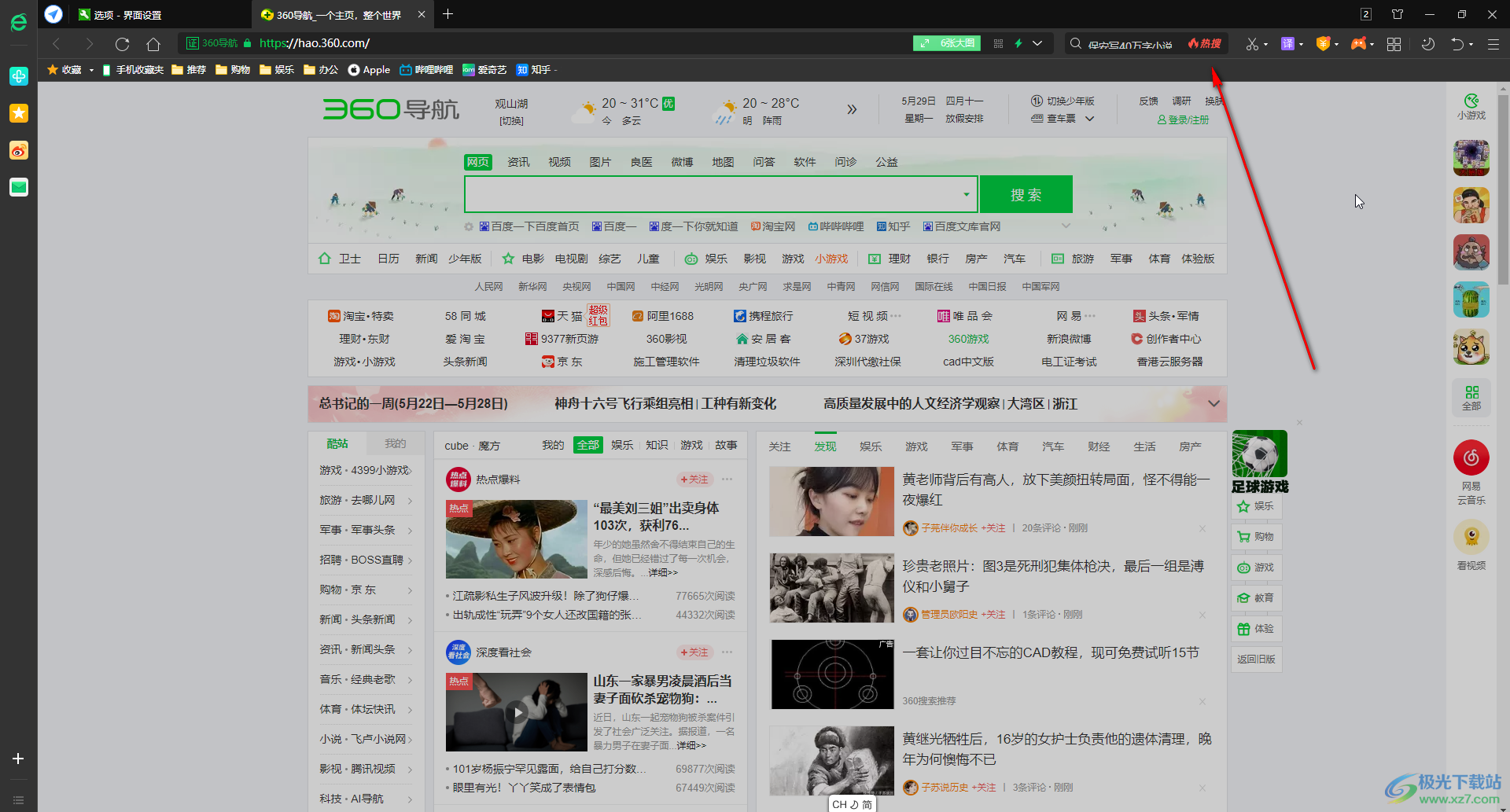Reload the current page
Screen dimensions: 1510x812
coord(122,44)
